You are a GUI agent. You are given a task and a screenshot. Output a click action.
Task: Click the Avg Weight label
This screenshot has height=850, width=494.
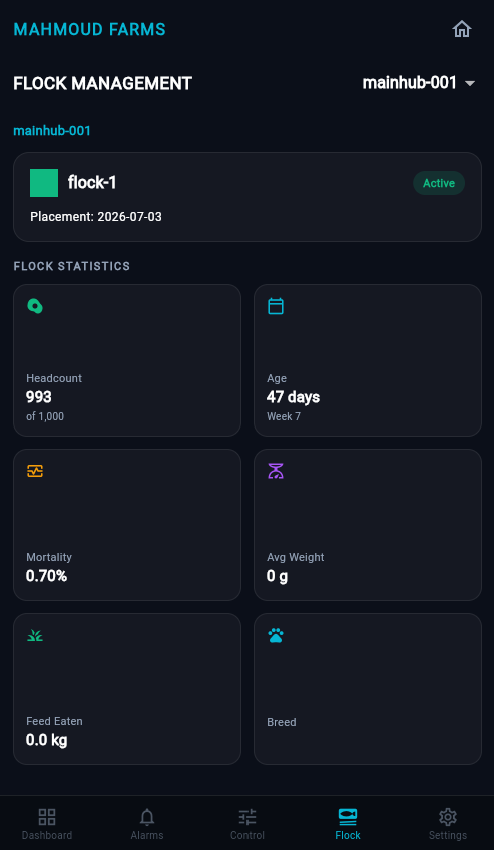[x=296, y=557]
